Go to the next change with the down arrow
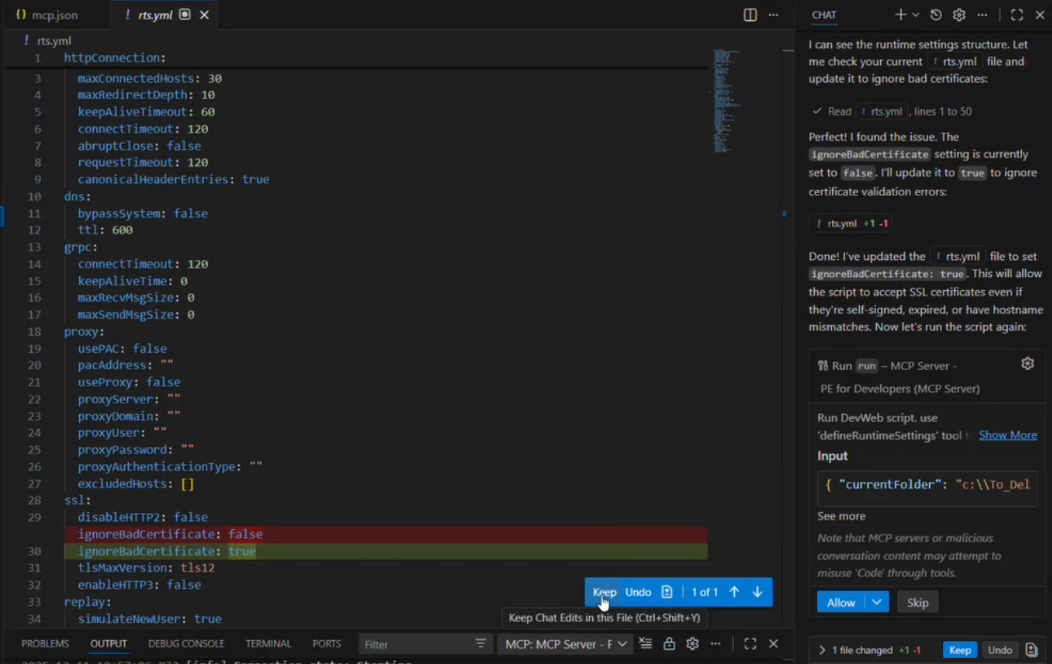 click(757, 592)
